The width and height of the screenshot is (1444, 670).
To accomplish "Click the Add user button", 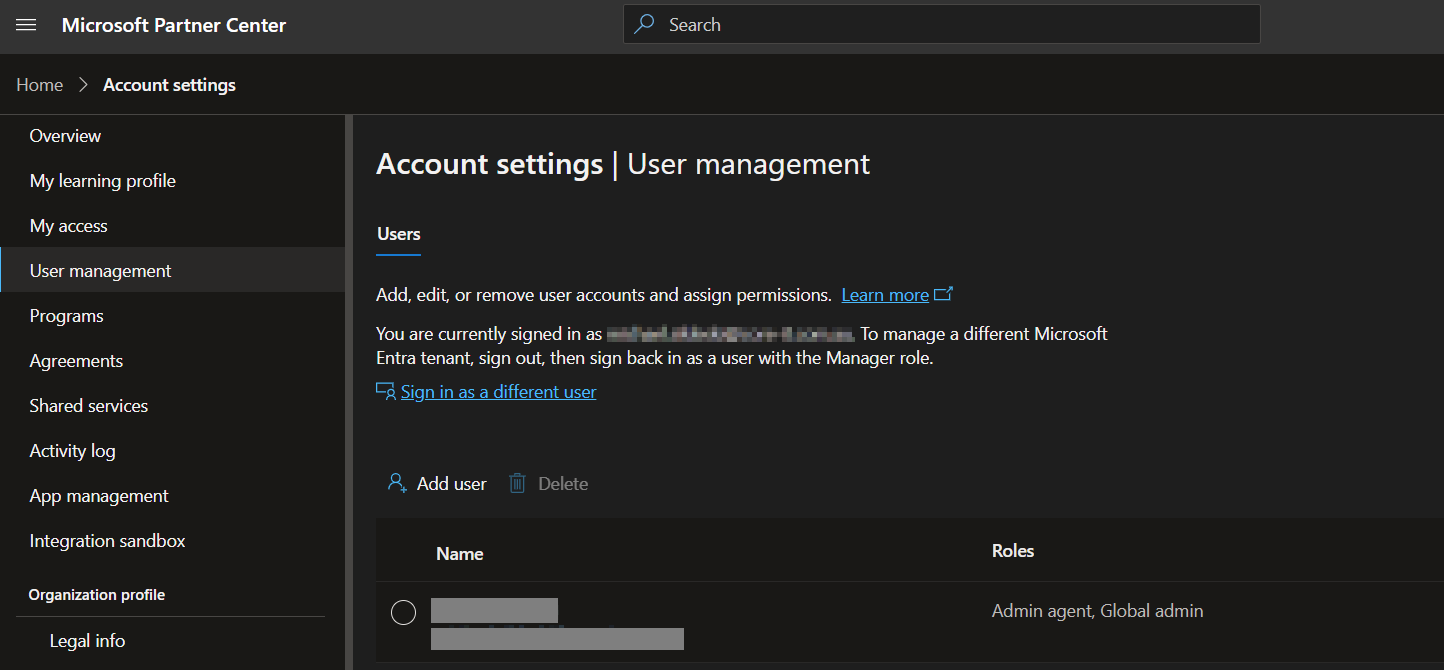I will pyautogui.click(x=436, y=483).
